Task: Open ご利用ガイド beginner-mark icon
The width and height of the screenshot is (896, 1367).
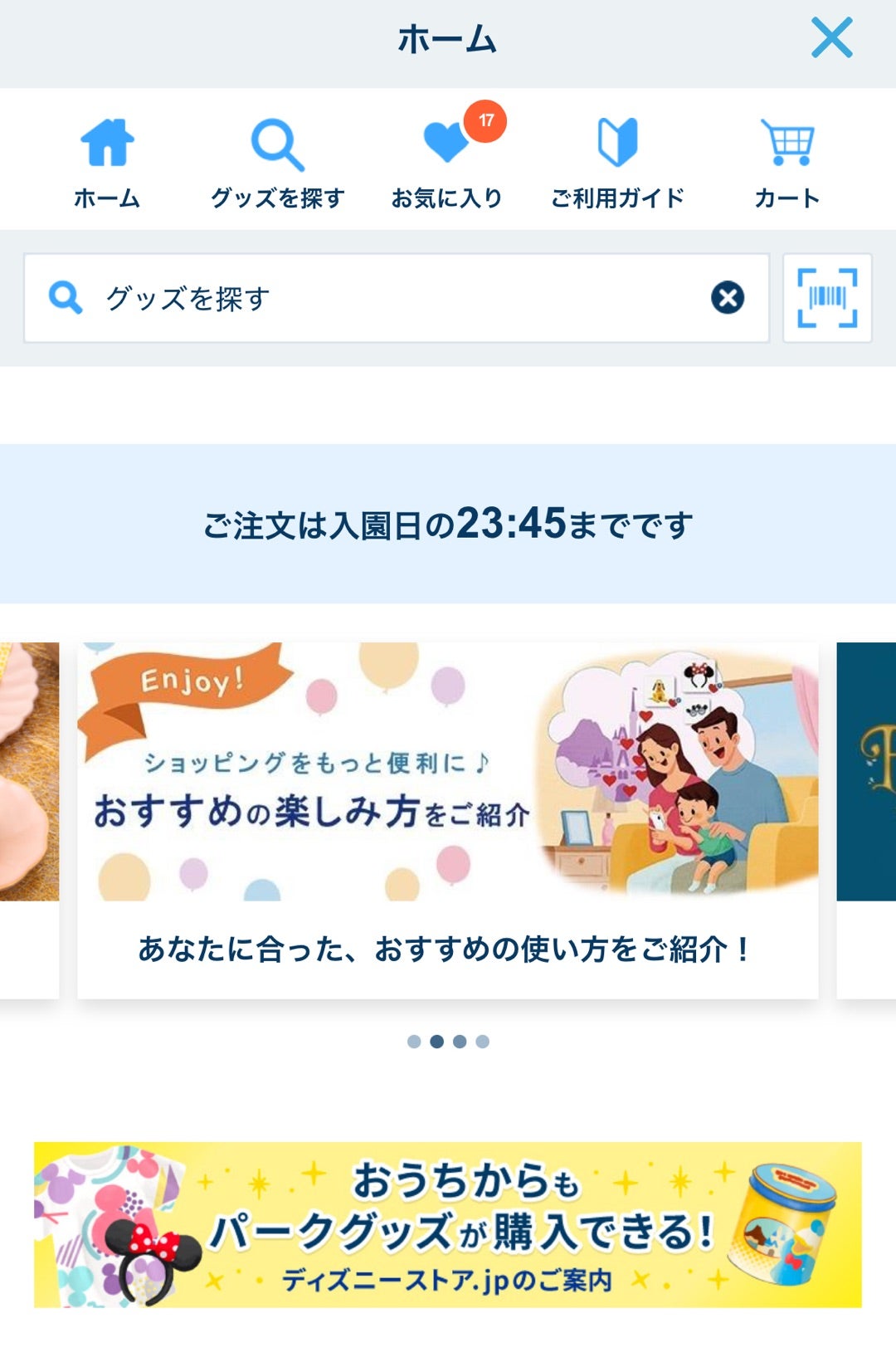Action: 618,142
